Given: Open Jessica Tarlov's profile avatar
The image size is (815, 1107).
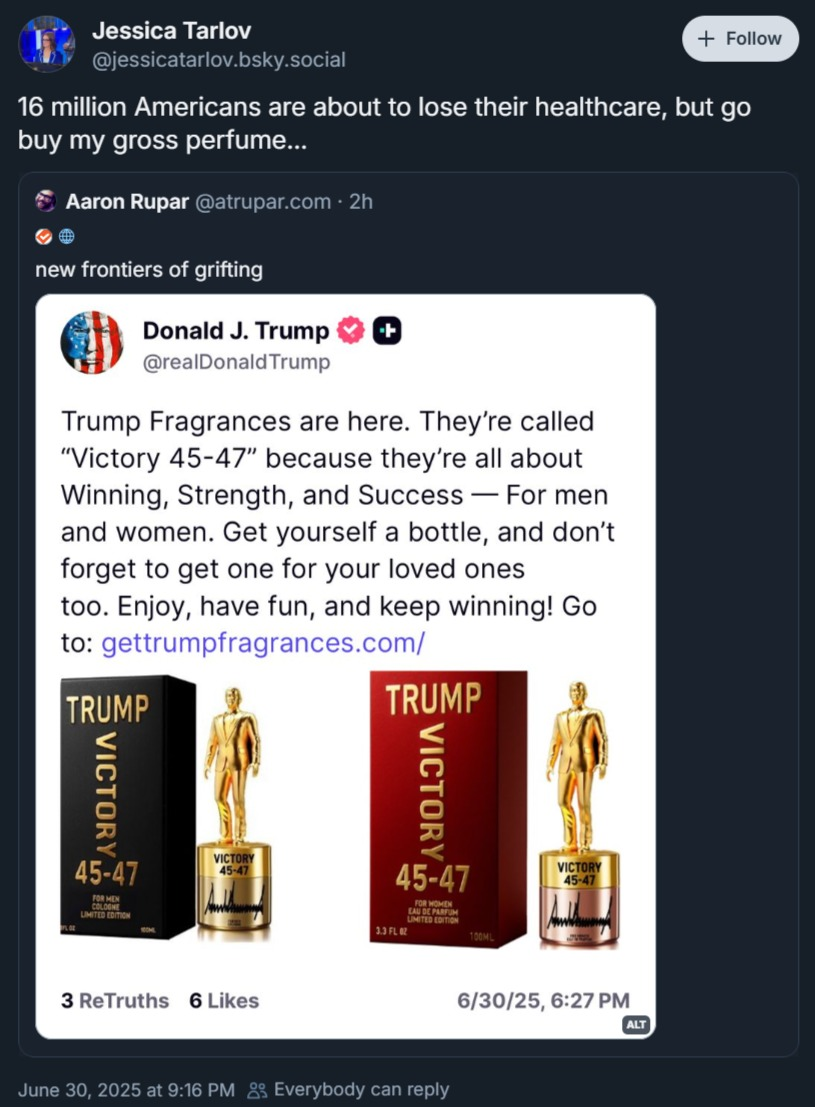Looking at the screenshot, I should (x=47, y=44).
